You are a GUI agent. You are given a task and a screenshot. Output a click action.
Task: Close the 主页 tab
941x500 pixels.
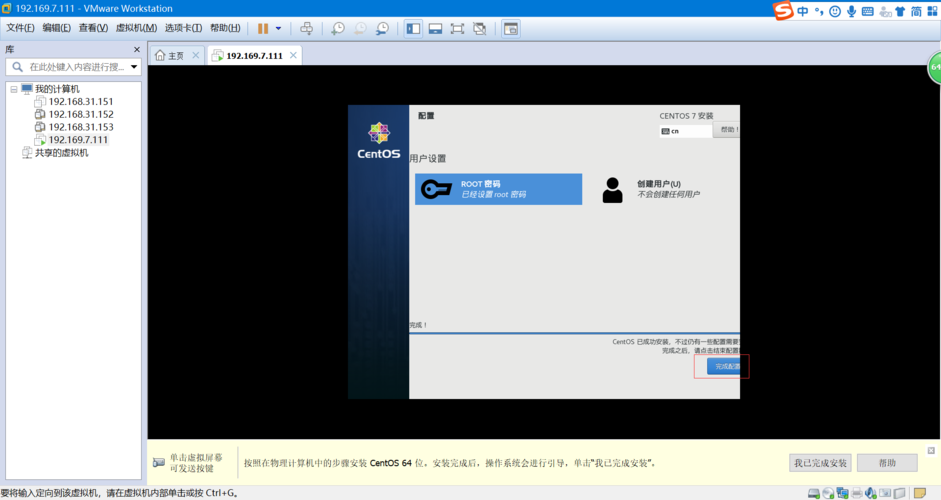(196, 55)
